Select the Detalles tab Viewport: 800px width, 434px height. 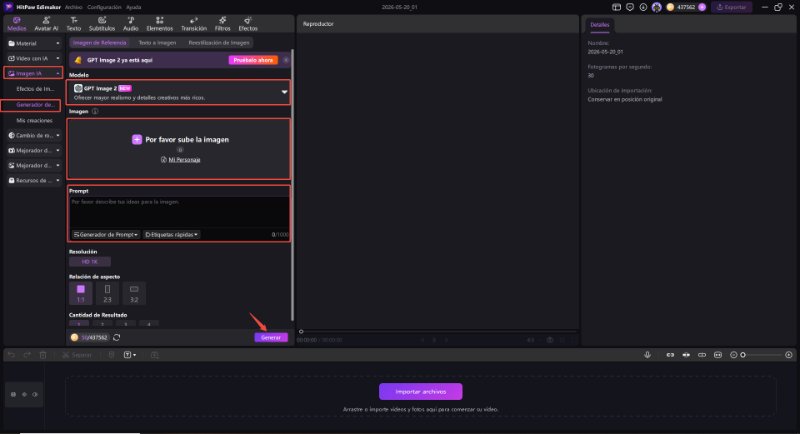599,24
